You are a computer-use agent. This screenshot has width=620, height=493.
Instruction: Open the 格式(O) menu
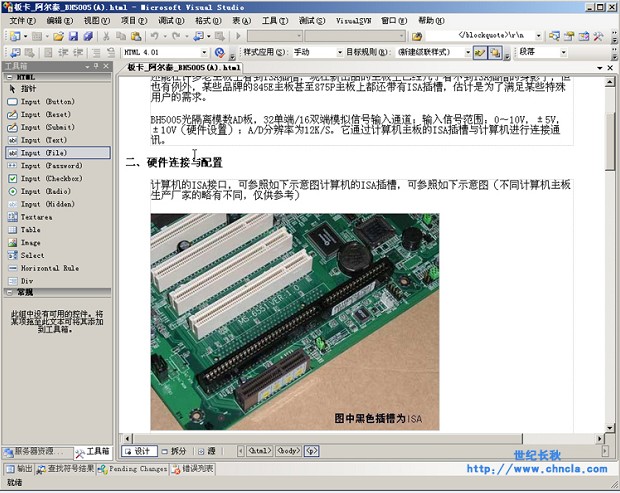pyautogui.click(x=208, y=21)
